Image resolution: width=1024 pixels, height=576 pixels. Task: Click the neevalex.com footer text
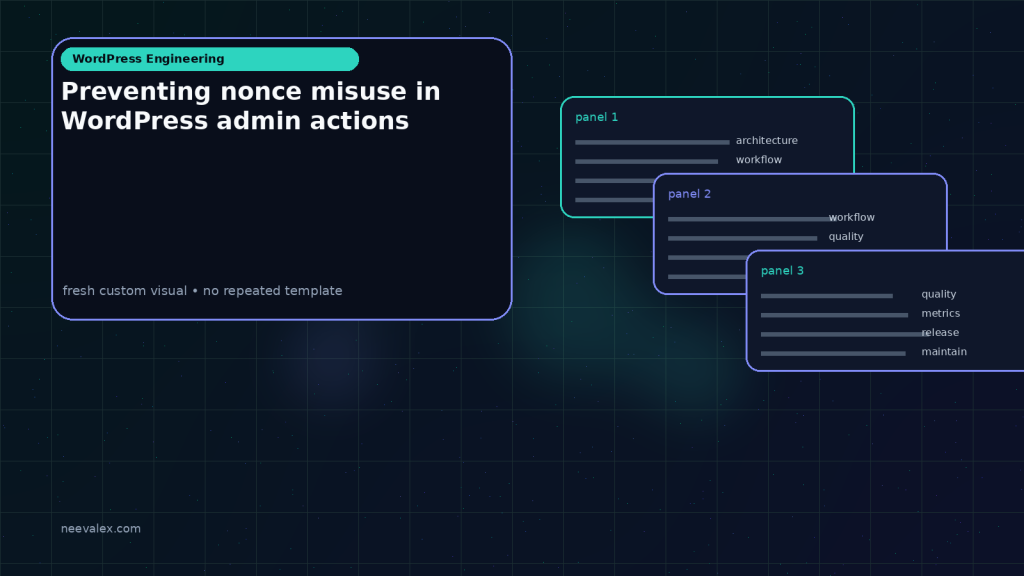point(101,528)
